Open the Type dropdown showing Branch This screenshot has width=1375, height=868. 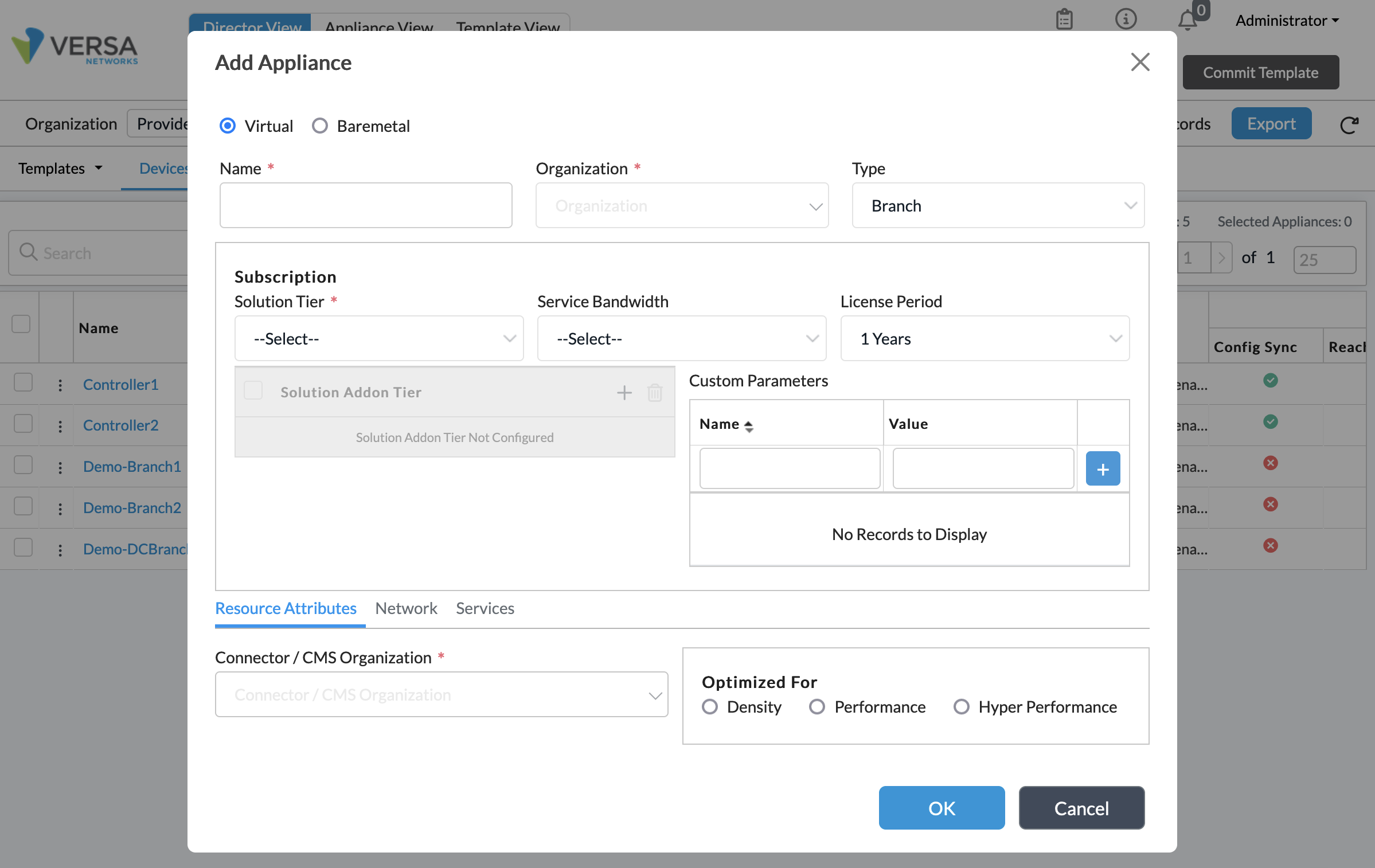(x=998, y=206)
